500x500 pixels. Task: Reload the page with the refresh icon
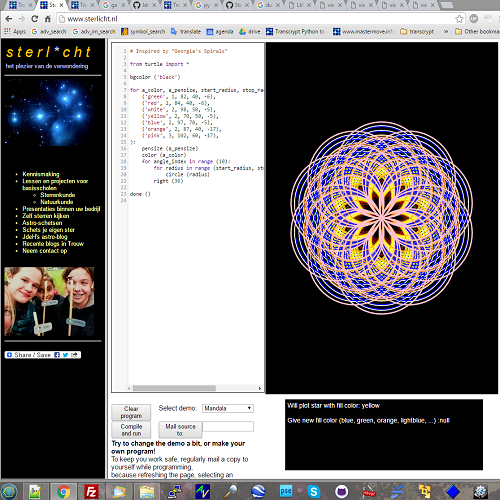pos(35,19)
